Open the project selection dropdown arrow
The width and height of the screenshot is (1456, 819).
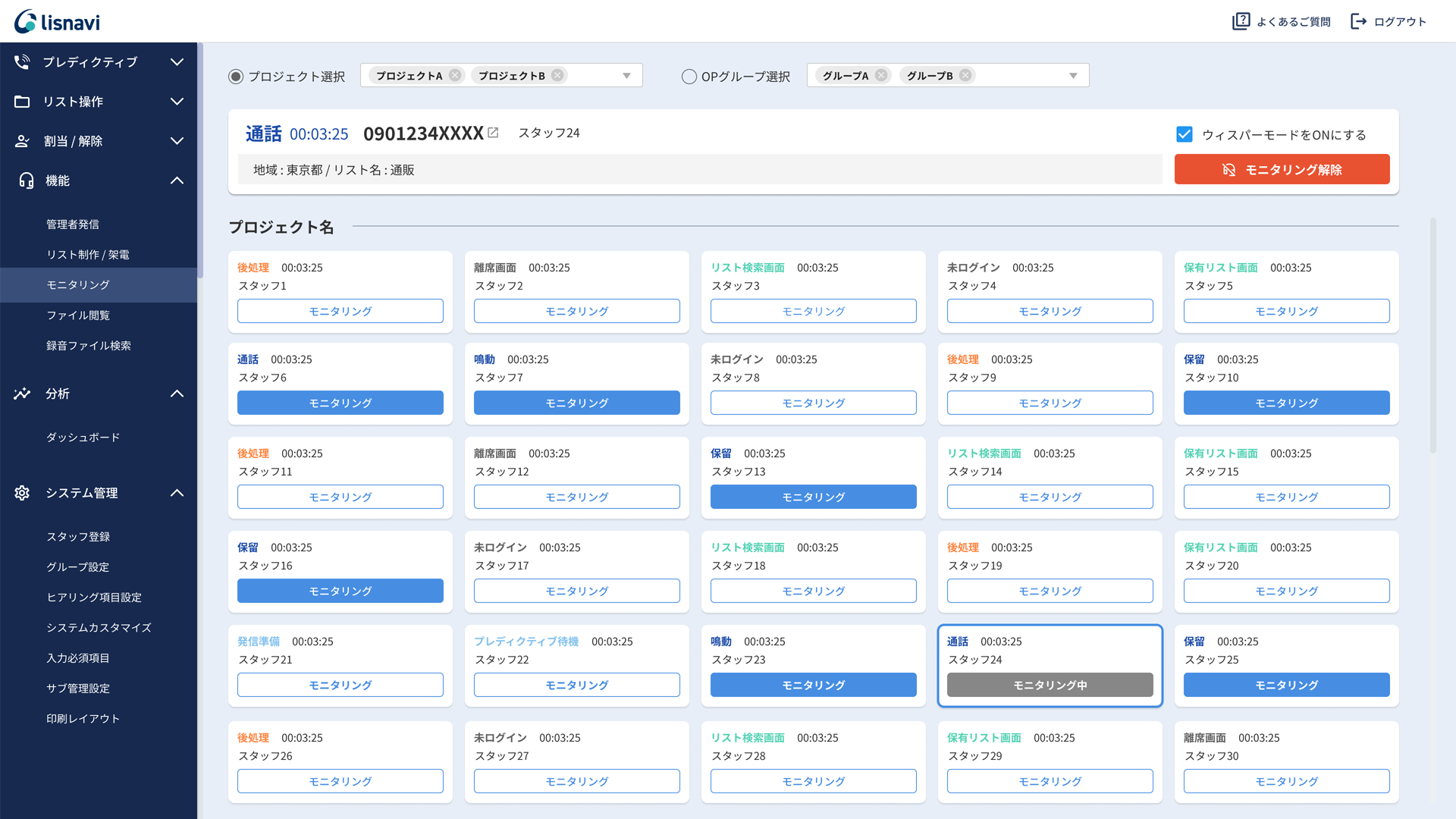(x=626, y=76)
